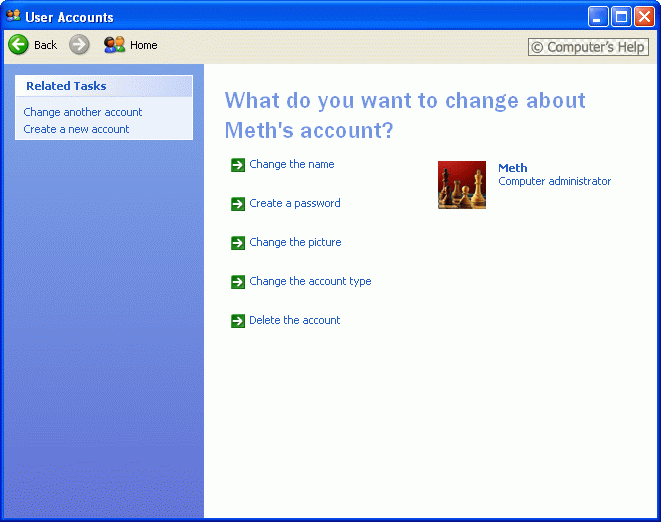661x522 pixels.
Task: Close the User Accounts window
Action: click(x=644, y=17)
